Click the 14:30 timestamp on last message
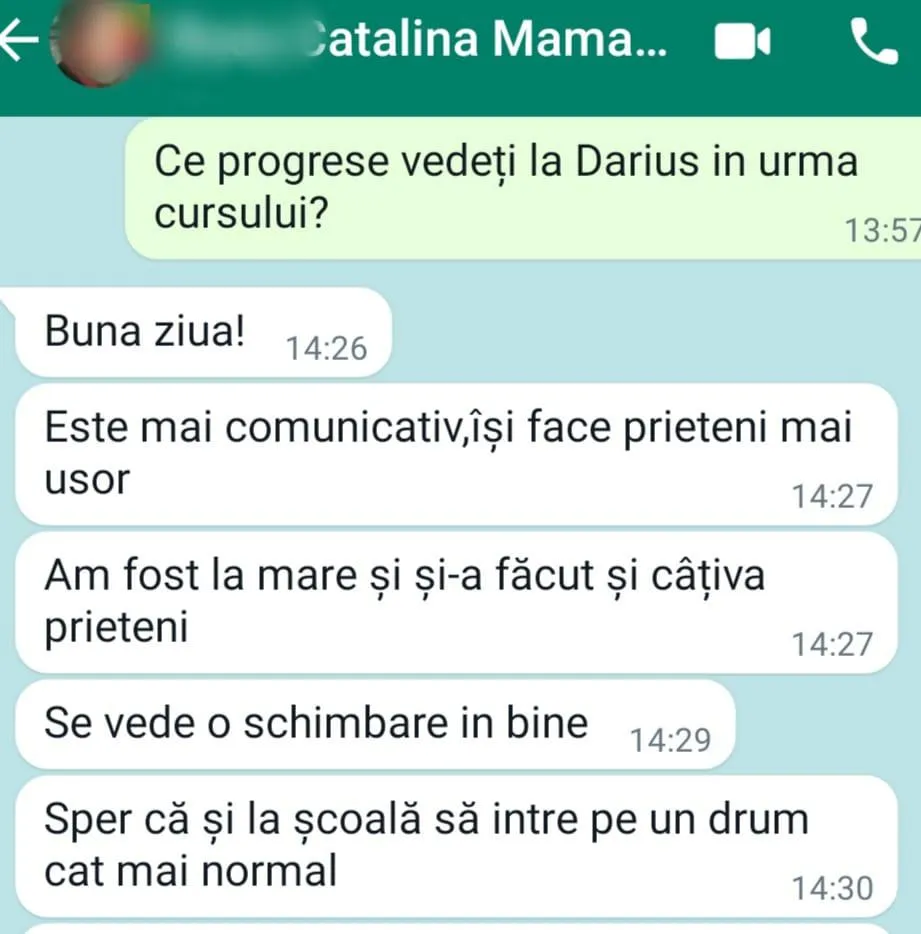Screen dimensions: 921x934 [x=832, y=888]
